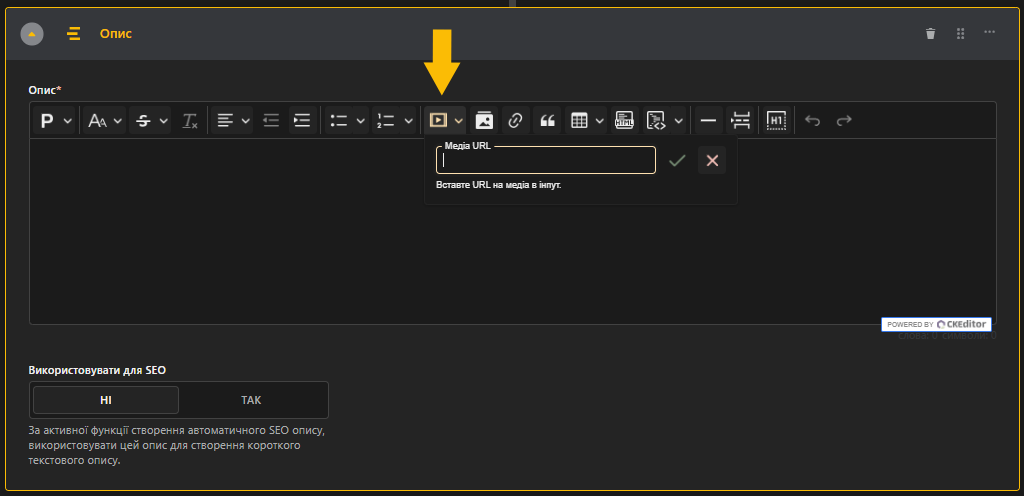Insert a block quote

(547, 120)
